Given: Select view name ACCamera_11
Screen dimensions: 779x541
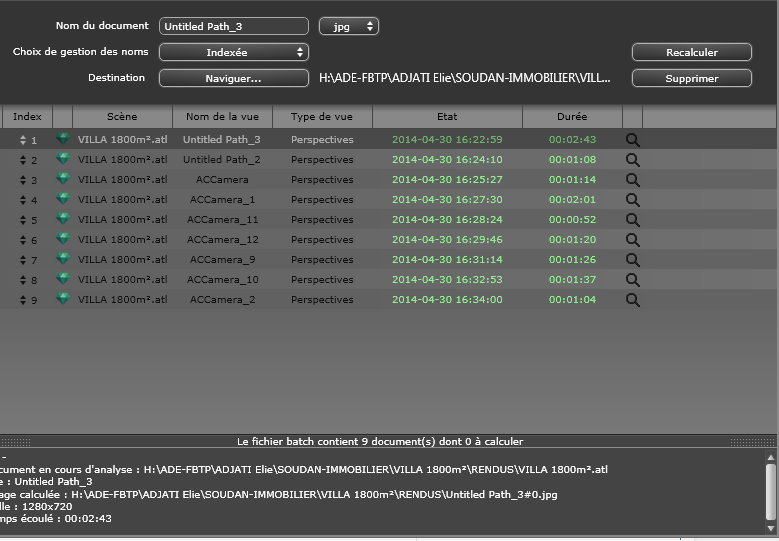Looking at the screenshot, I should click(x=222, y=220).
